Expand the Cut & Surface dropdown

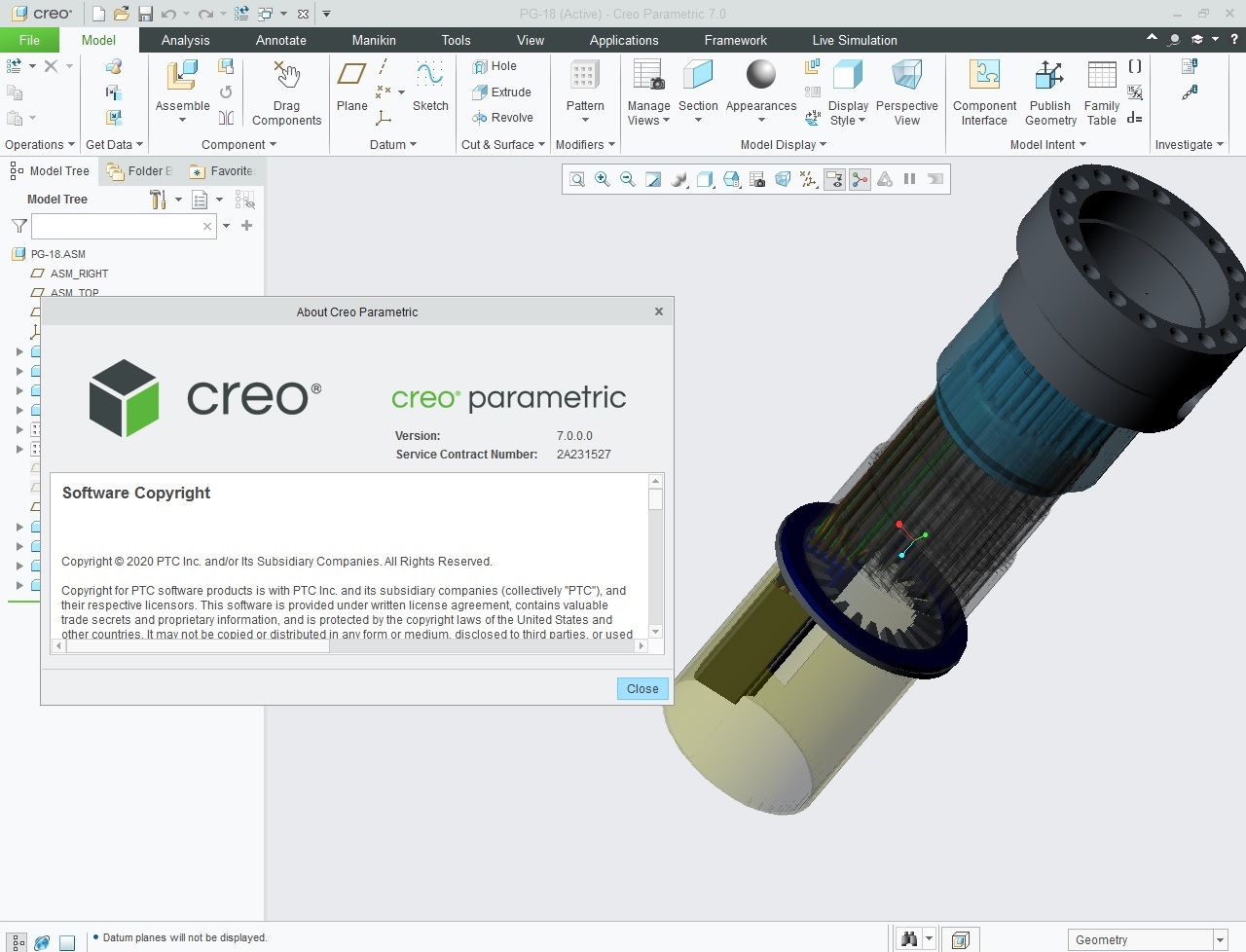pyautogui.click(x=503, y=145)
